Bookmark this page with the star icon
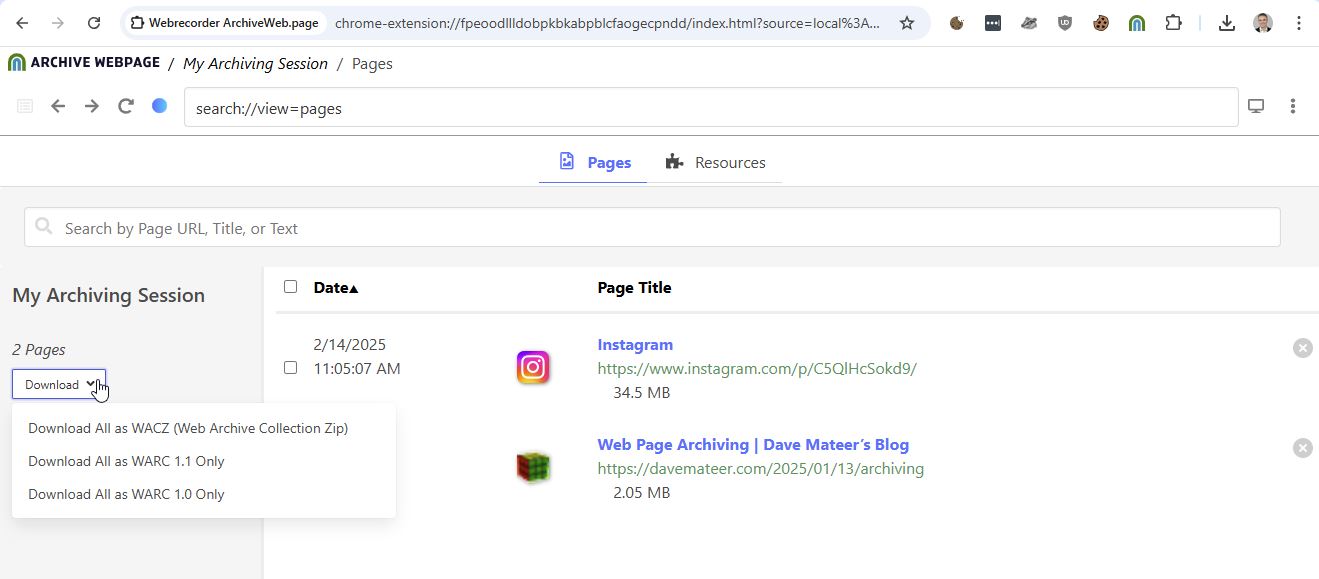 [x=907, y=23]
